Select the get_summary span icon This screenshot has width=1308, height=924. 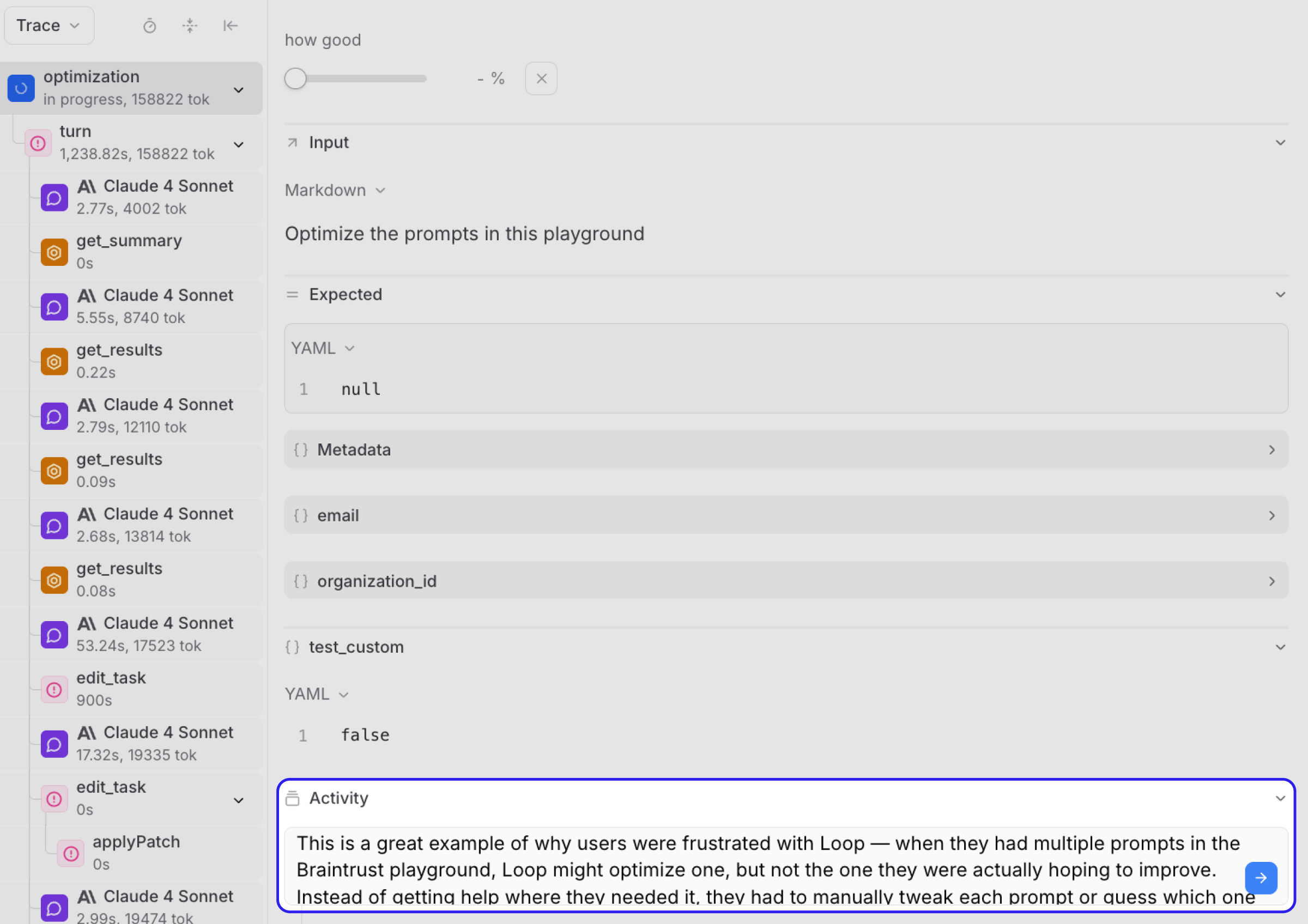54,252
